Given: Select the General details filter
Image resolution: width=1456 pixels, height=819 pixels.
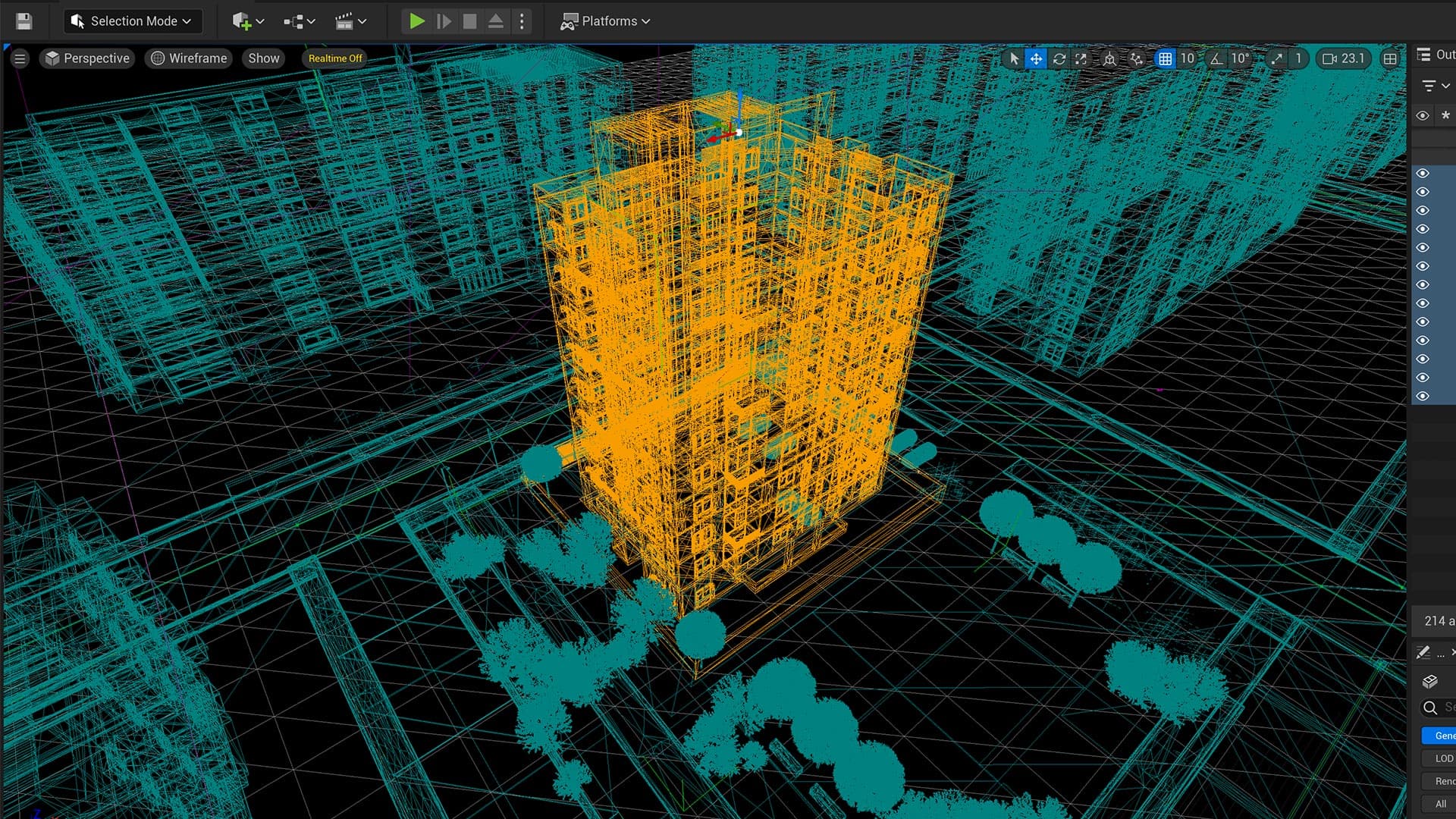Looking at the screenshot, I should coord(1439,736).
